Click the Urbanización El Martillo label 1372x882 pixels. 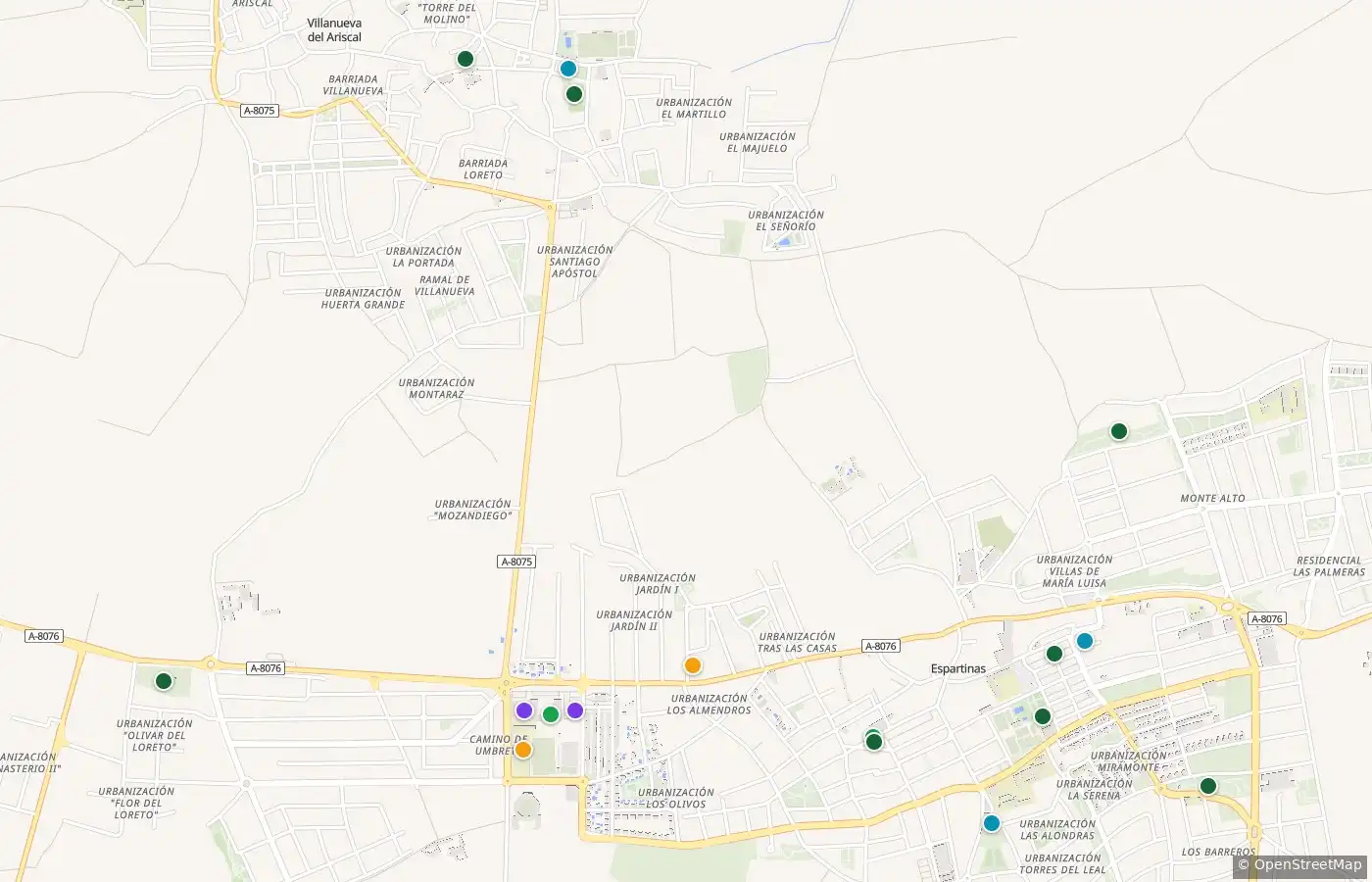click(x=694, y=108)
